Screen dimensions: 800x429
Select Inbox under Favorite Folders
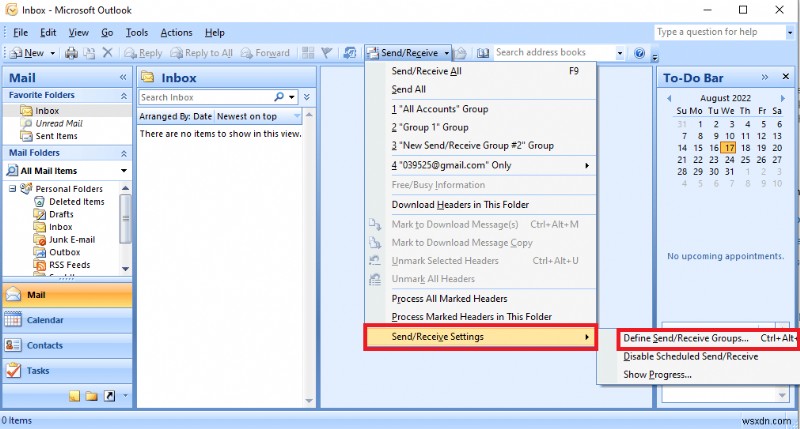47,111
